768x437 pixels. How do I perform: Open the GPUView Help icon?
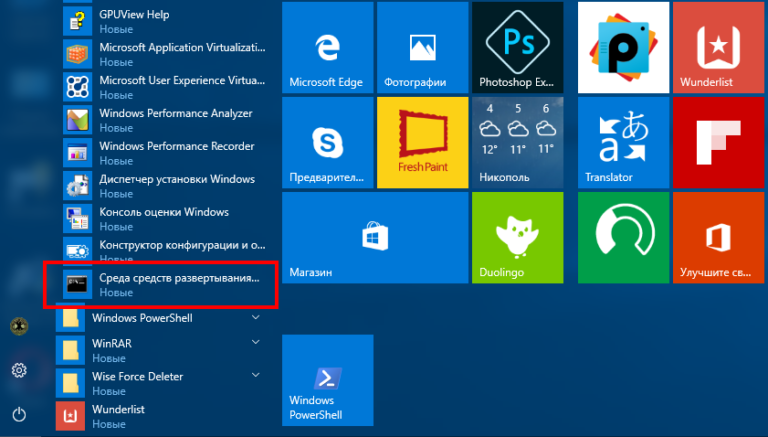(x=77, y=21)
